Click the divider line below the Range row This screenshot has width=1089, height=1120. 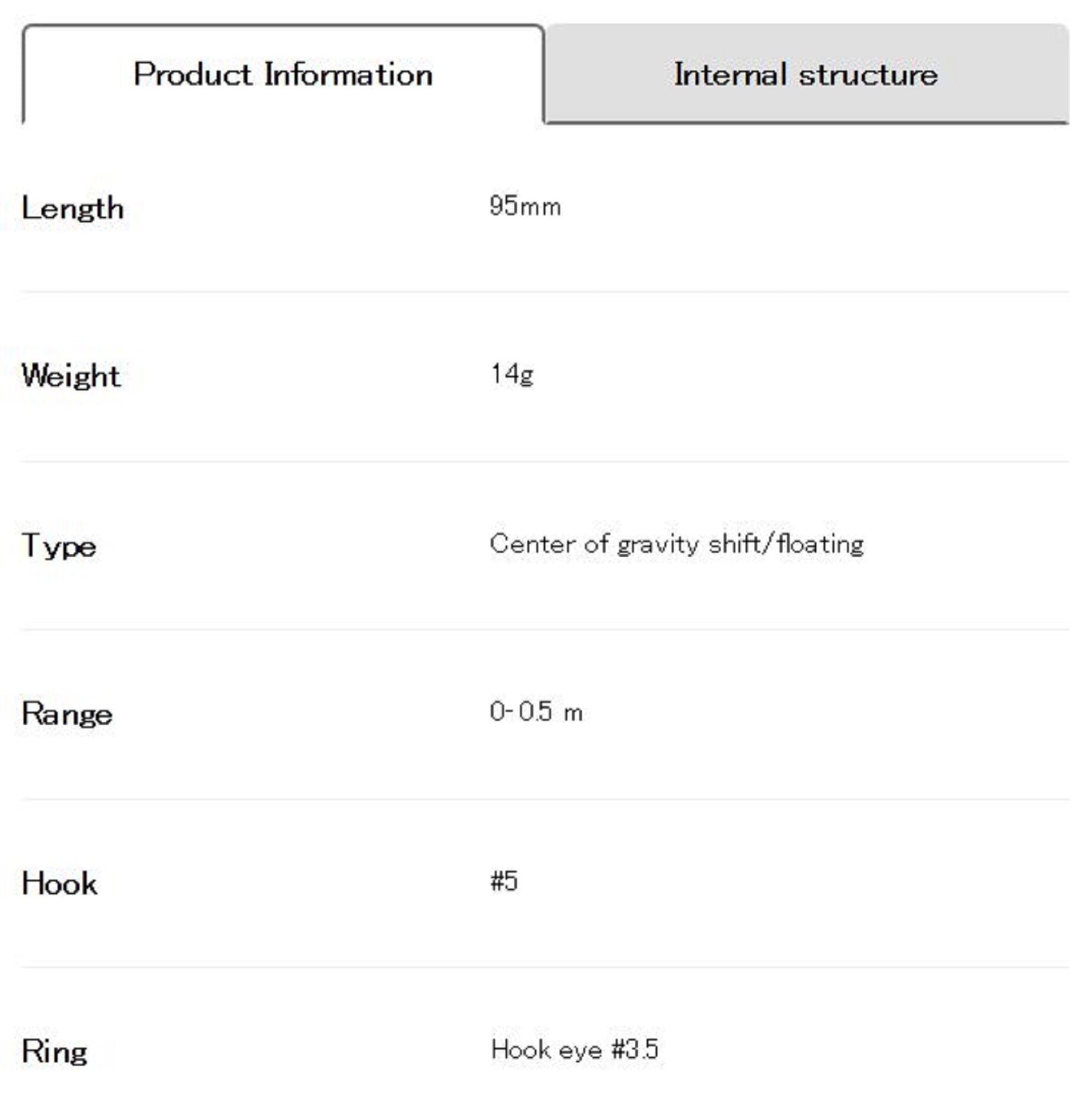(544, 799)
